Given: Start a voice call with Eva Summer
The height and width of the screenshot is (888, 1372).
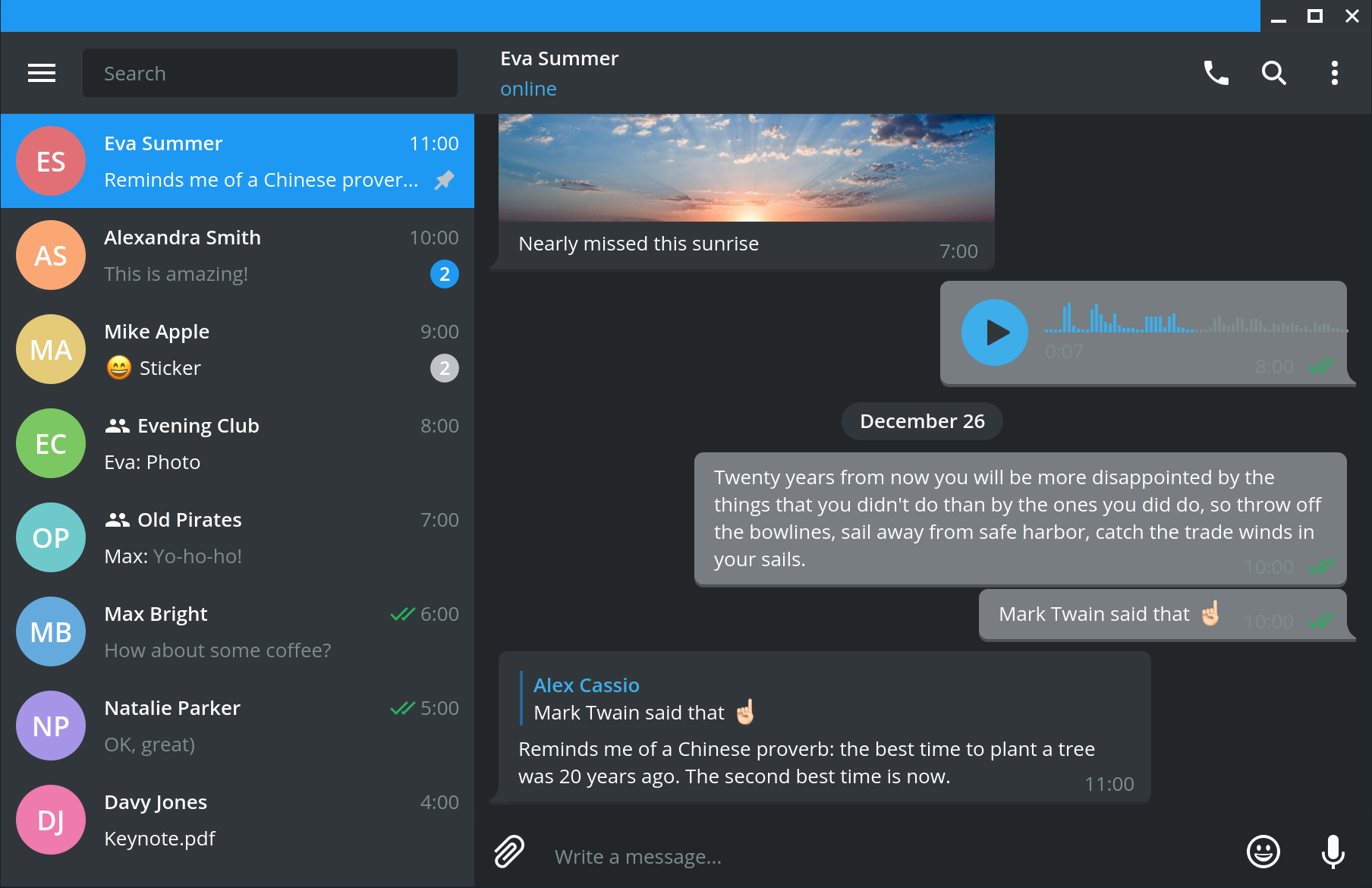Looking at the screenshot, I should [1216, 73].
